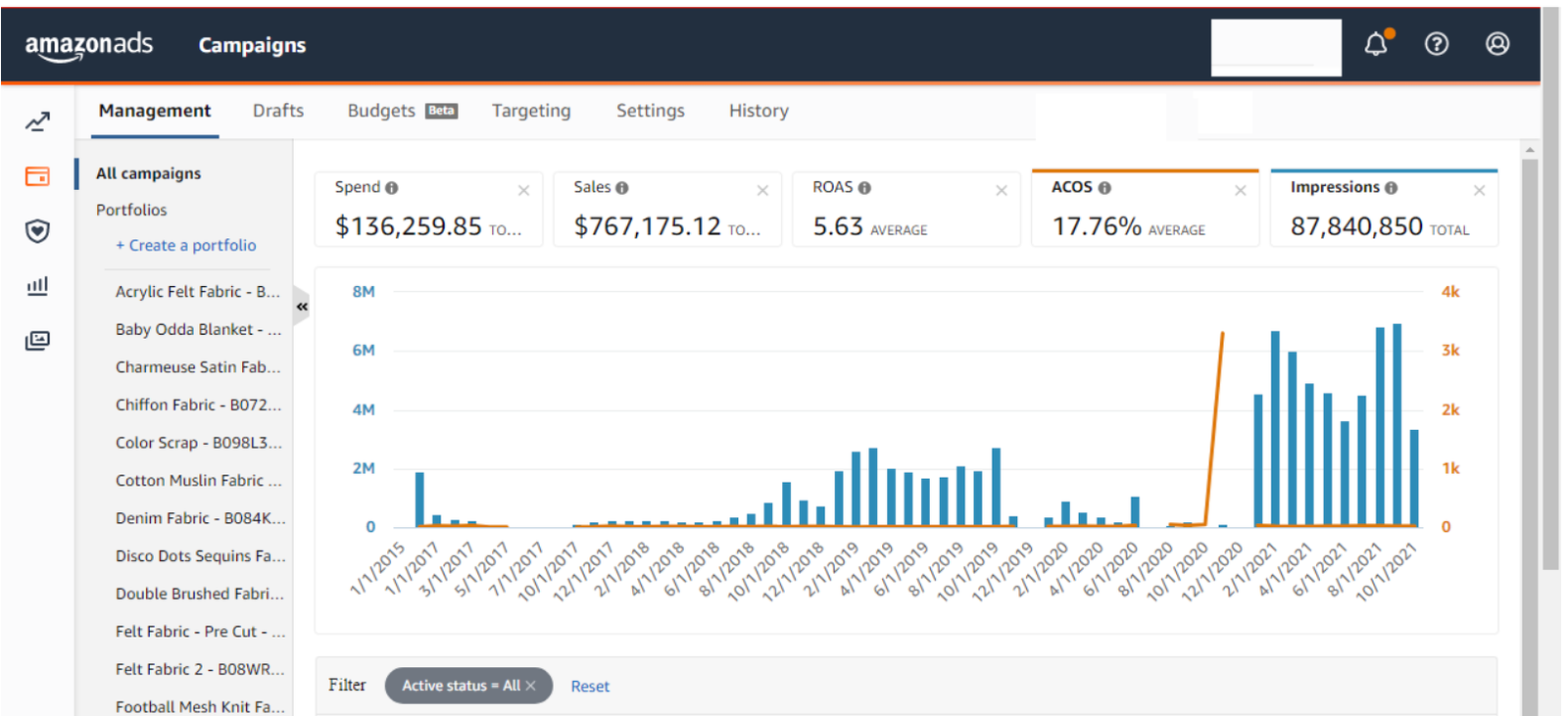The height and width of the screenshot is (716, 1568).
Task: Click the ACOS info icon
Action: [x=1104, y=188]
